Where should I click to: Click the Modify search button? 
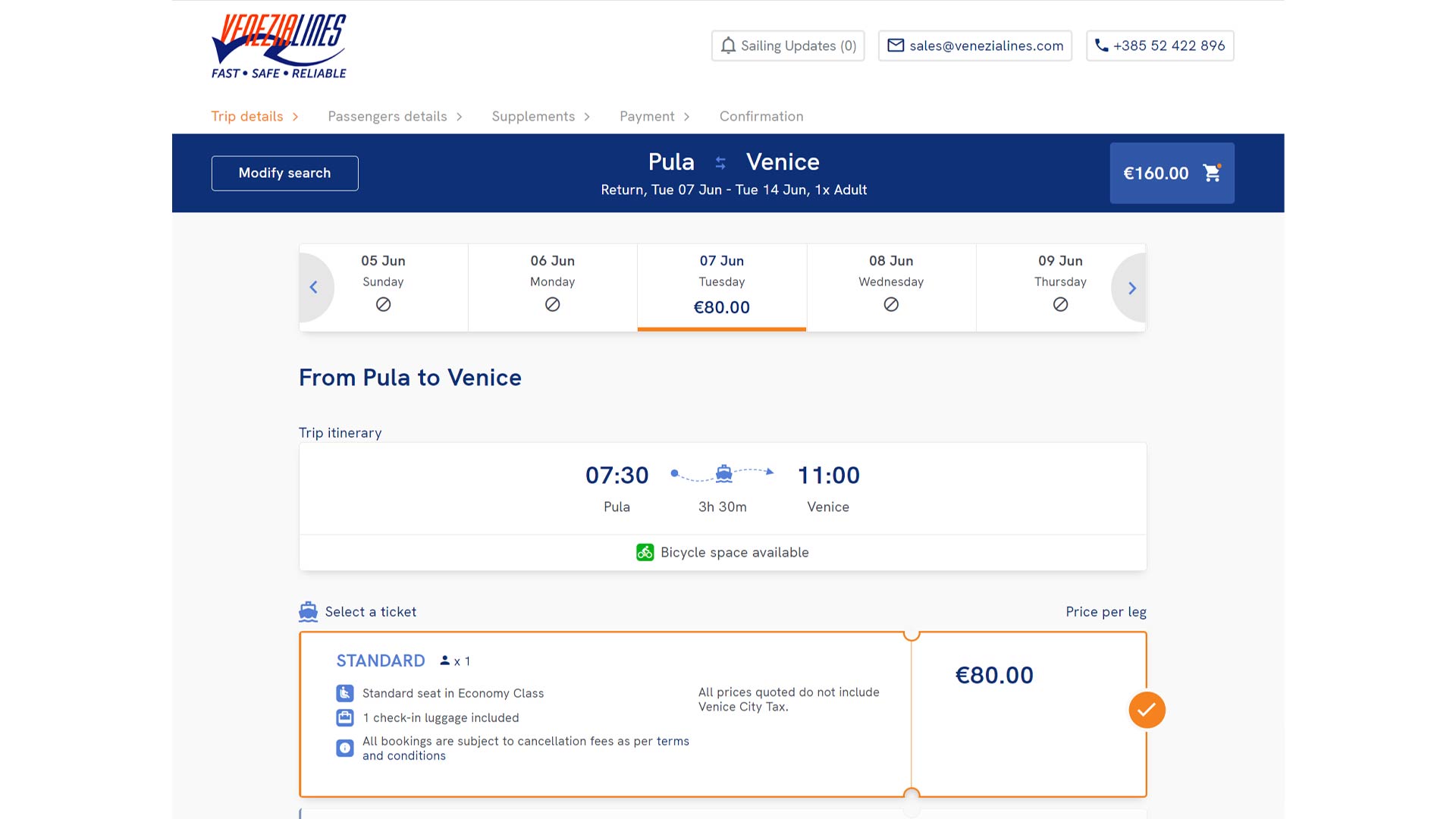click(284, 173)
